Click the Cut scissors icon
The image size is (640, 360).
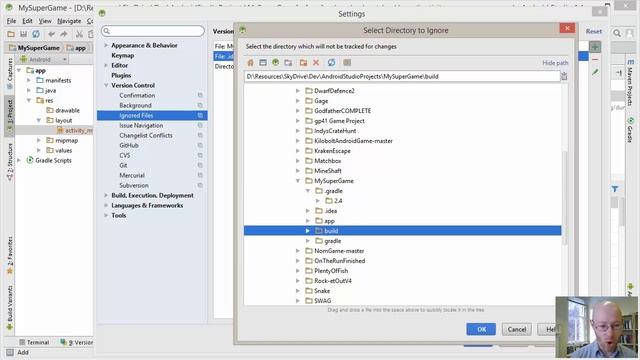click(79, 34)
